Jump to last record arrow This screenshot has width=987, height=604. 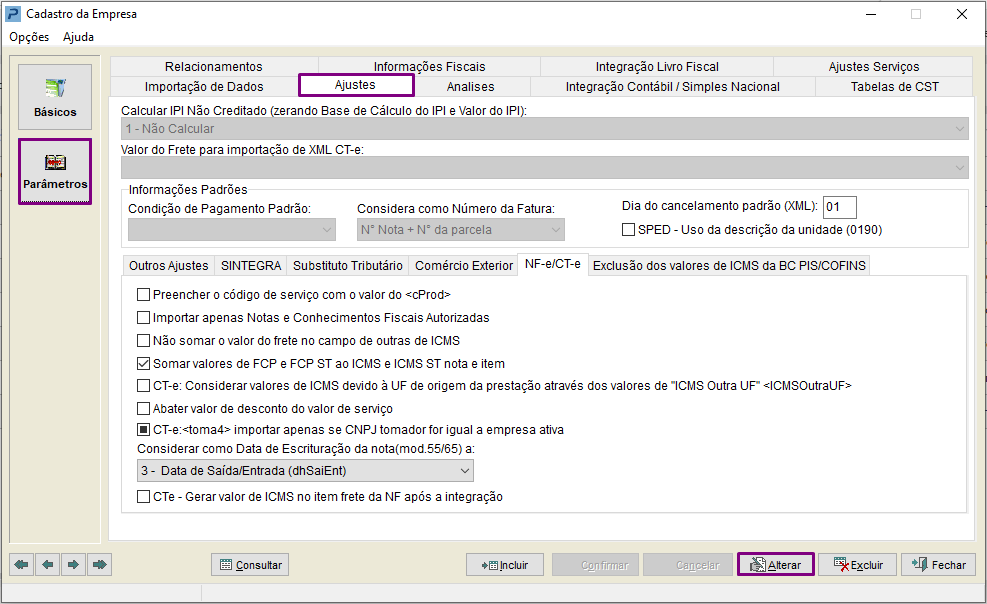tap(99, 564)
